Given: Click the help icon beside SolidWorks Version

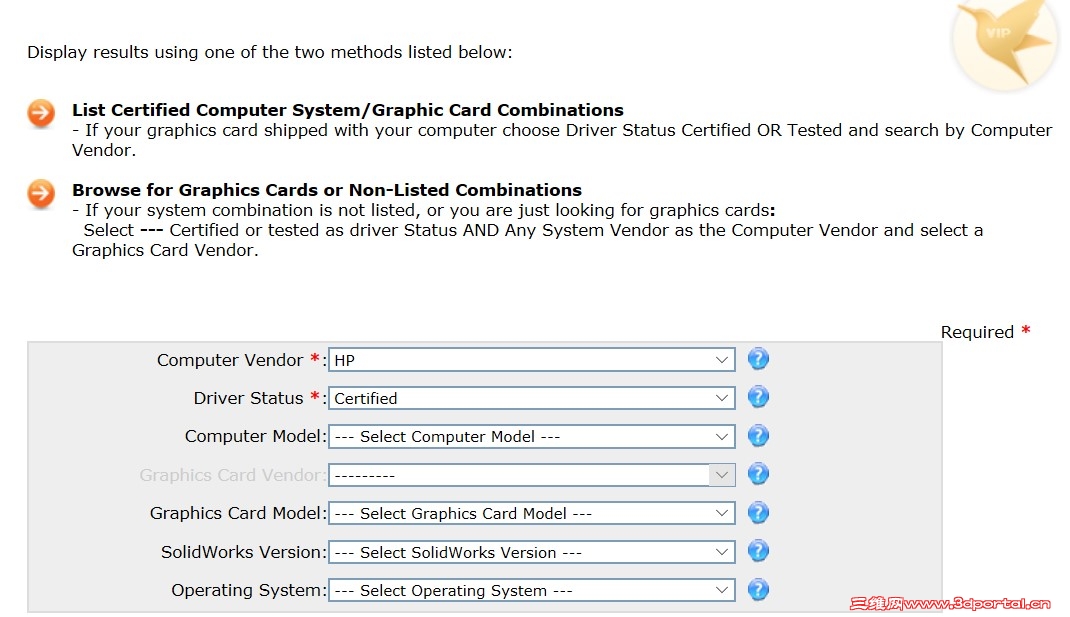Looking at the screenshot, I should tap(758, 551).
